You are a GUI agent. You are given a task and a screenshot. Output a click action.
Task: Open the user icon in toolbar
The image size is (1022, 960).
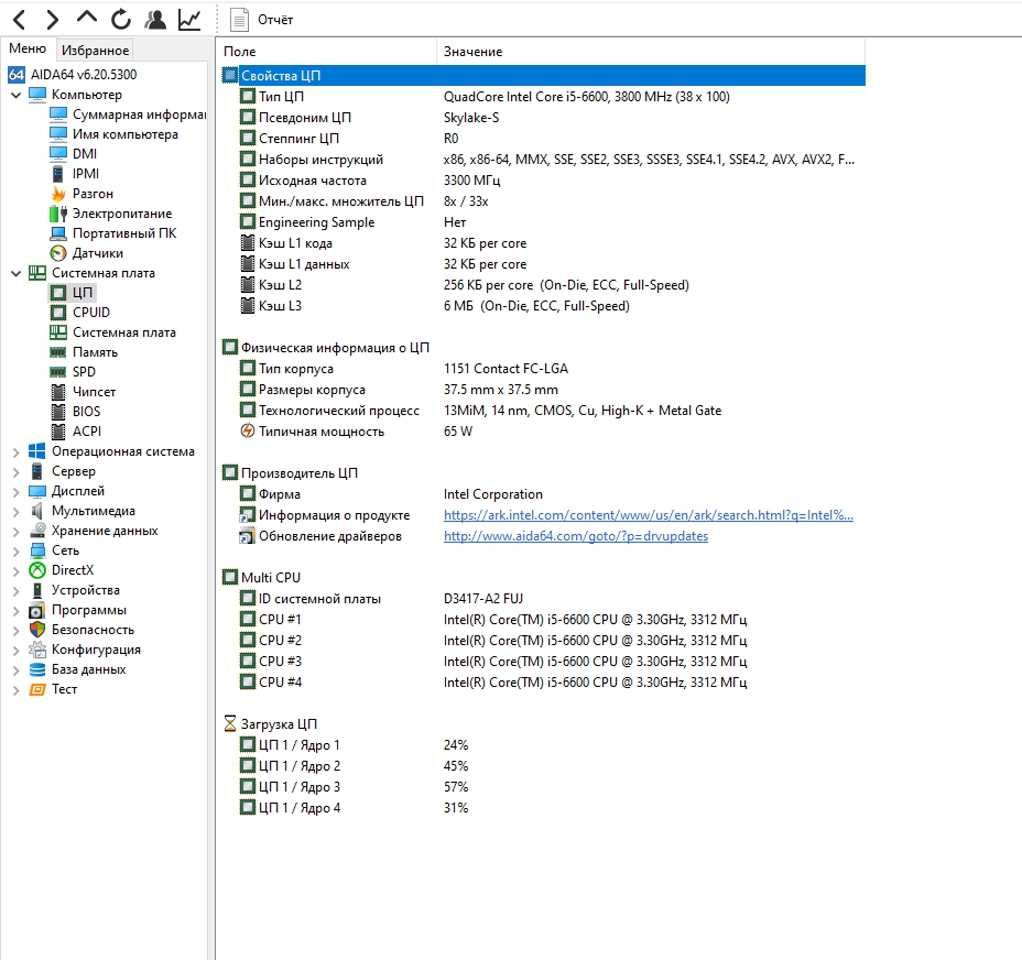pos(155,20)
